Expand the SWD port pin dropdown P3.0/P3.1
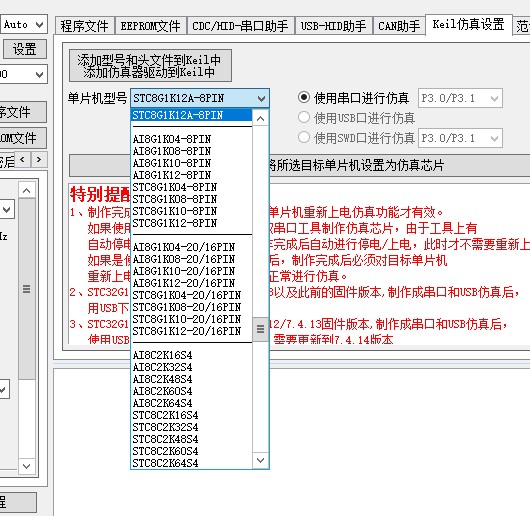The width and height of the screenshot is (530, 516). pos(460,138)
